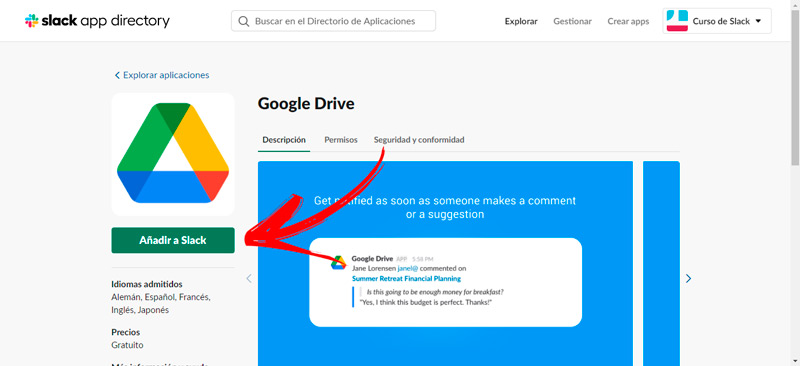Click the search magnifier icon

point(244,21)
